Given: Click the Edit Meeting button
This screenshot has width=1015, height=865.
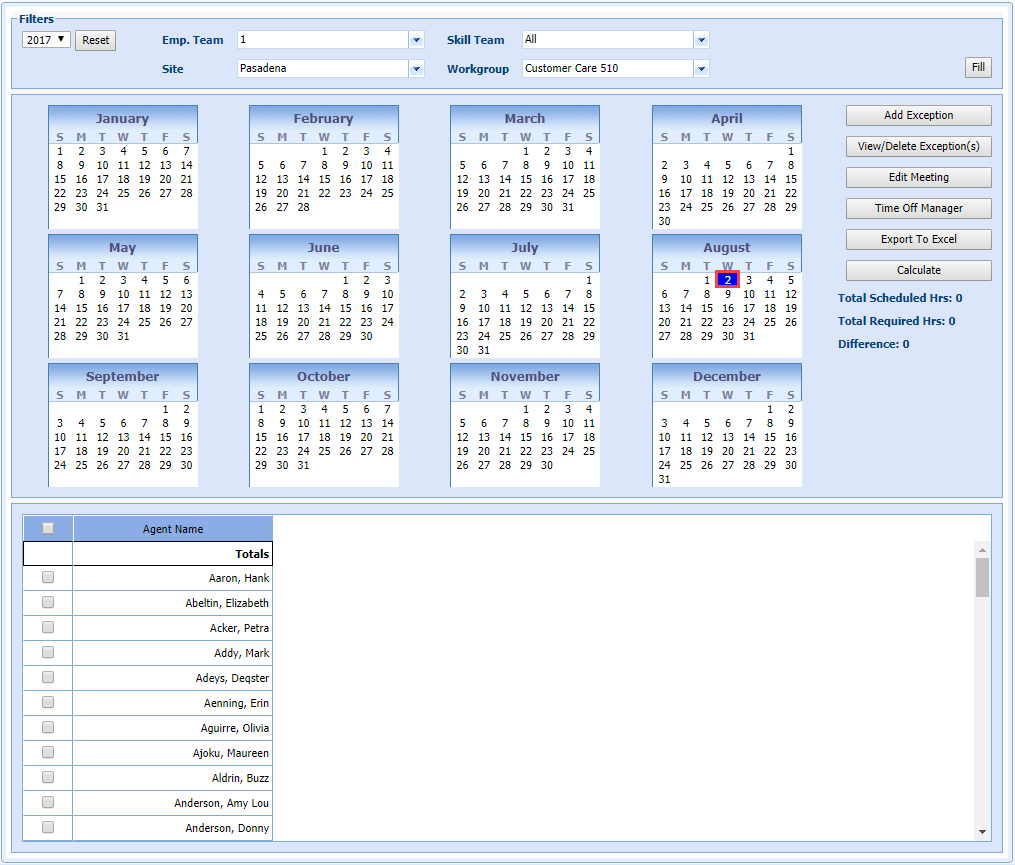Looking at the screenshot, I should [918, 178].
